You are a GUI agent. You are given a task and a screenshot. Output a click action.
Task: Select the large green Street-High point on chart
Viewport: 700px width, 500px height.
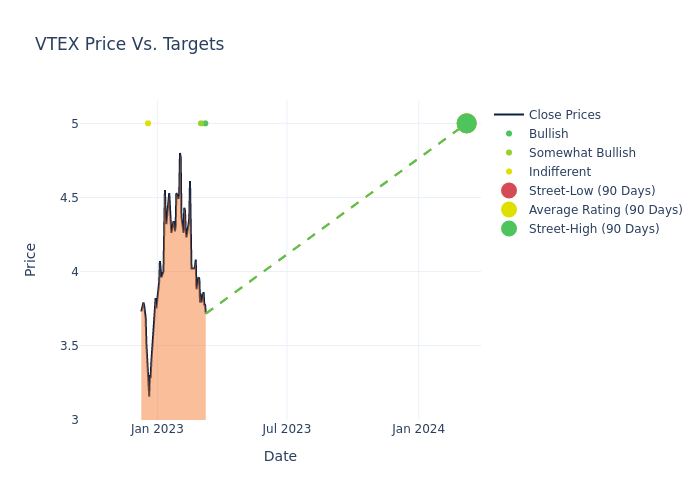466,123
